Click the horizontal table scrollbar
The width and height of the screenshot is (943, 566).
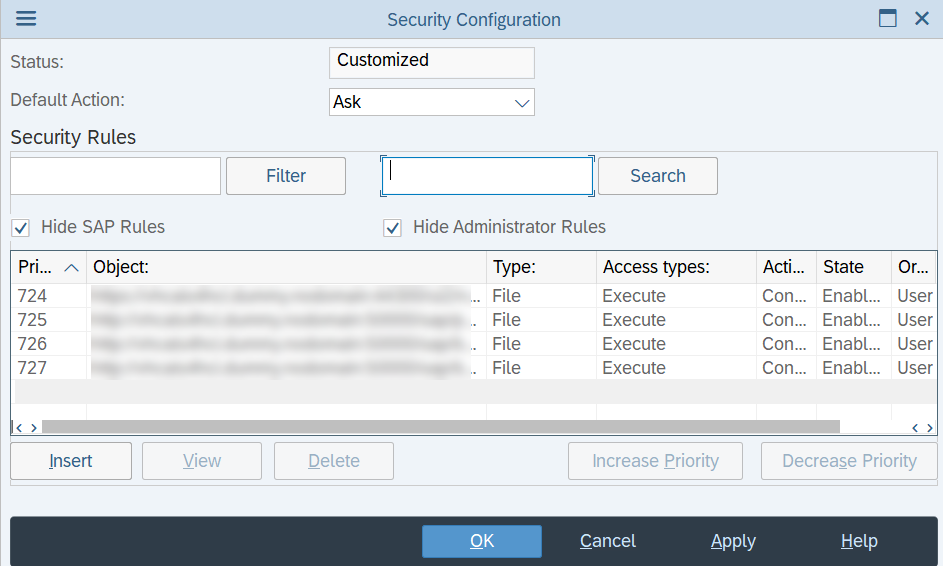point(441,427)
